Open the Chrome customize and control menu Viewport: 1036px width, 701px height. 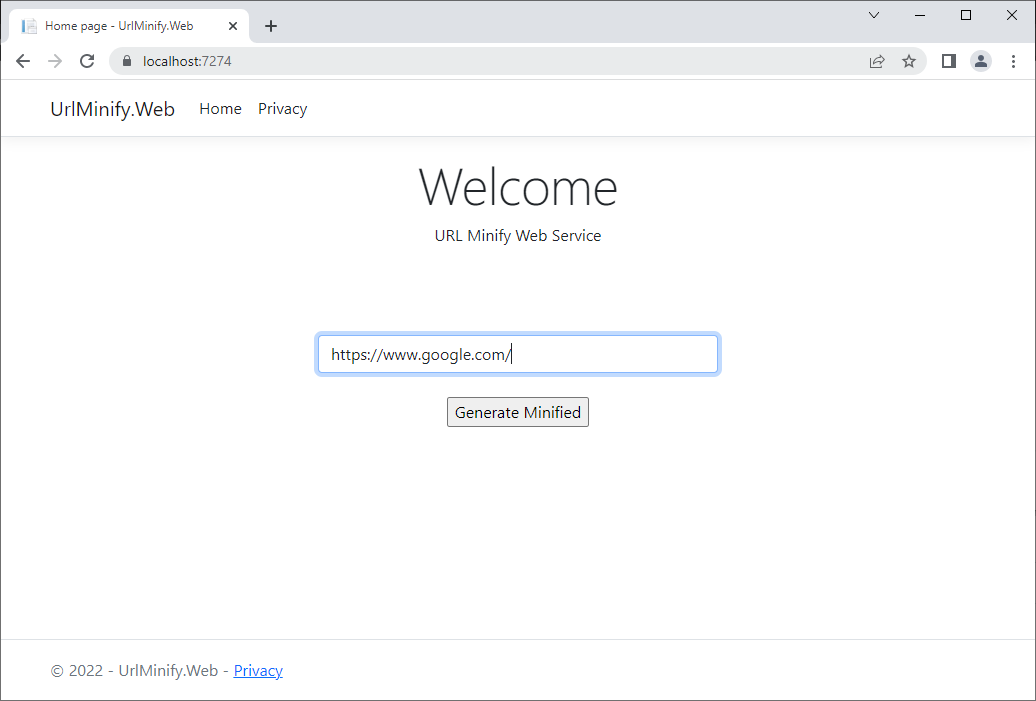[1014, 61]
